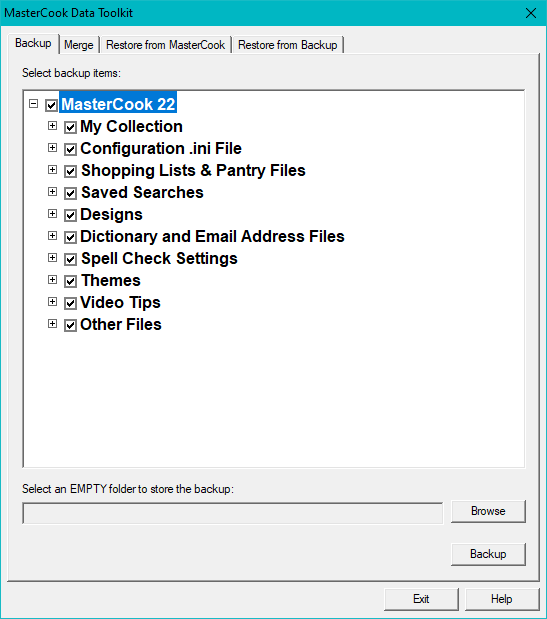Expand the Configuration .ini File node
Viewport: 547px width, 619px height.
tap(52, 148)
